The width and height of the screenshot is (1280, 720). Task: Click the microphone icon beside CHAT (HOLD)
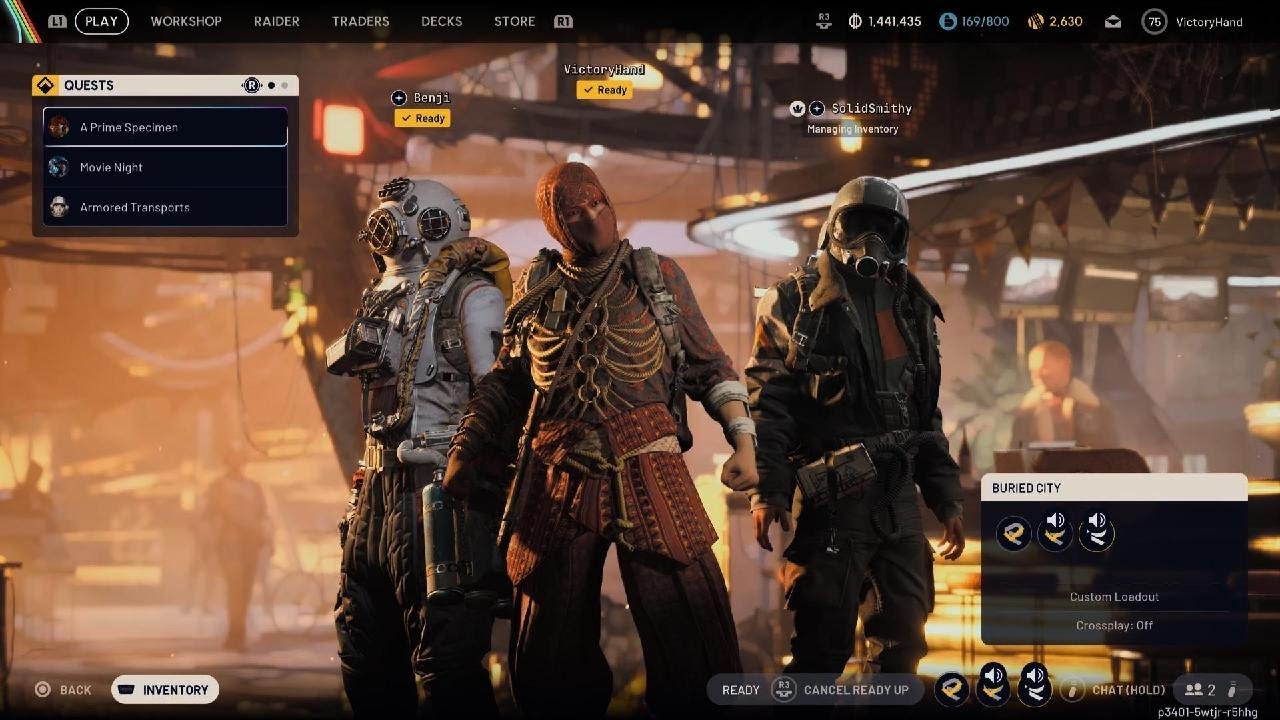pyautogui.click(x=1073, y=689)
